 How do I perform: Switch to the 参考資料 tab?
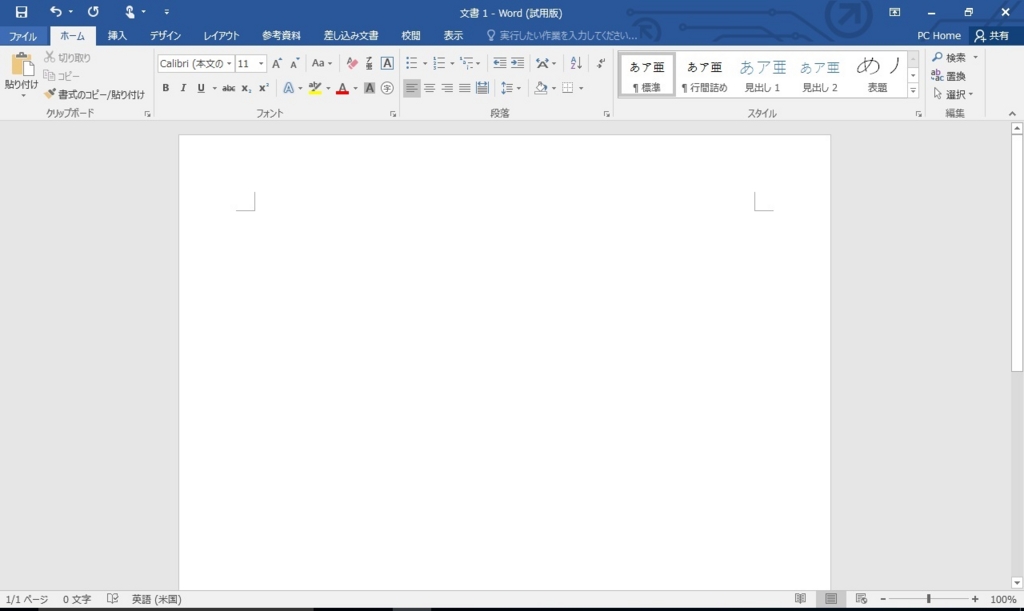(281, 35)
